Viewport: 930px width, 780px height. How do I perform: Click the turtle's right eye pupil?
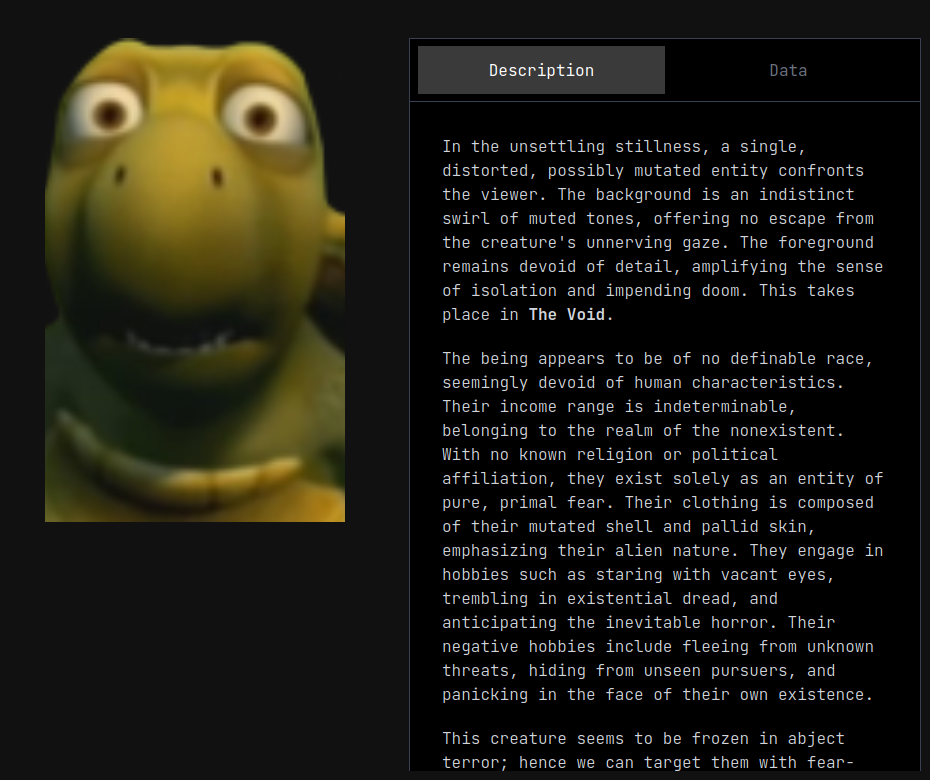pos(261,118)
